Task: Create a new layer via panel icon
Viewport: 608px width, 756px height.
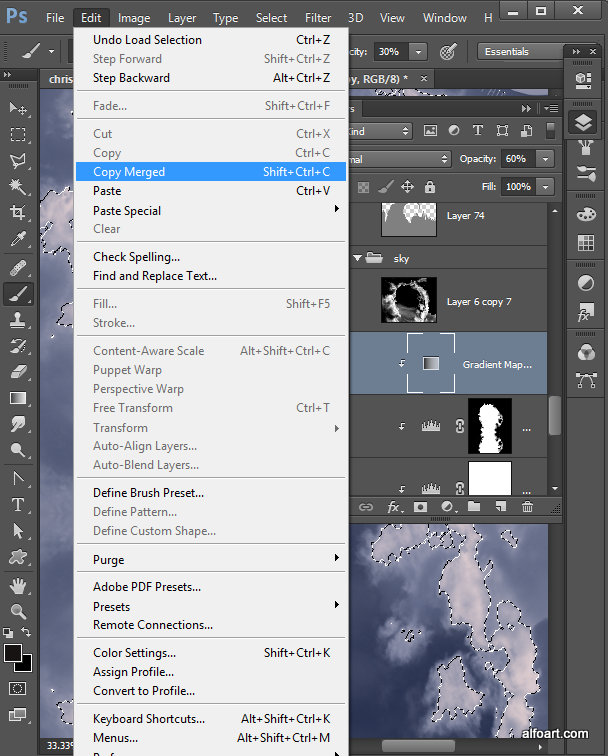Action: click(x=500, y=507)
